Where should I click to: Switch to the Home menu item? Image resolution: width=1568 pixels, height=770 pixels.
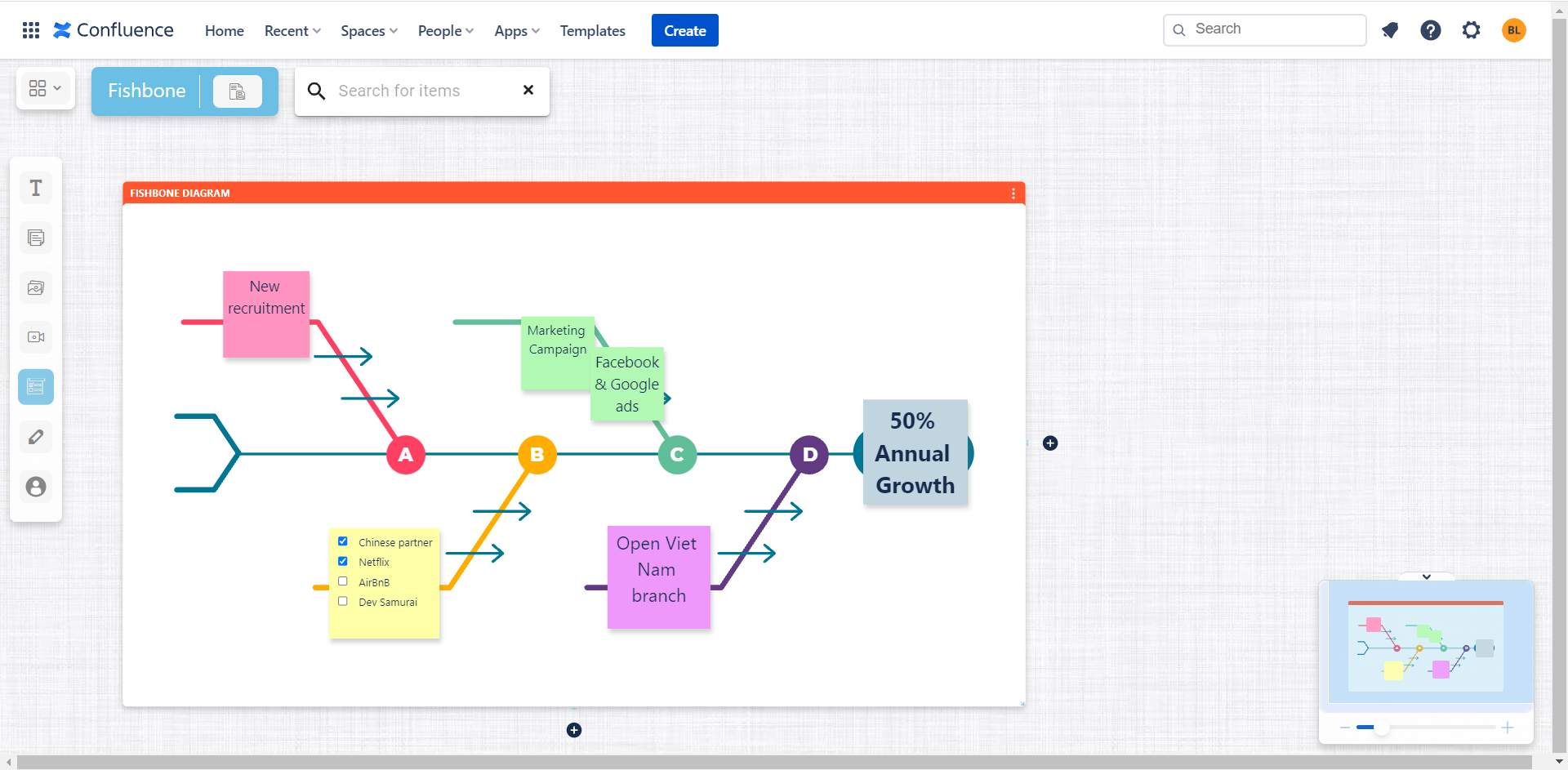[224, 30]
